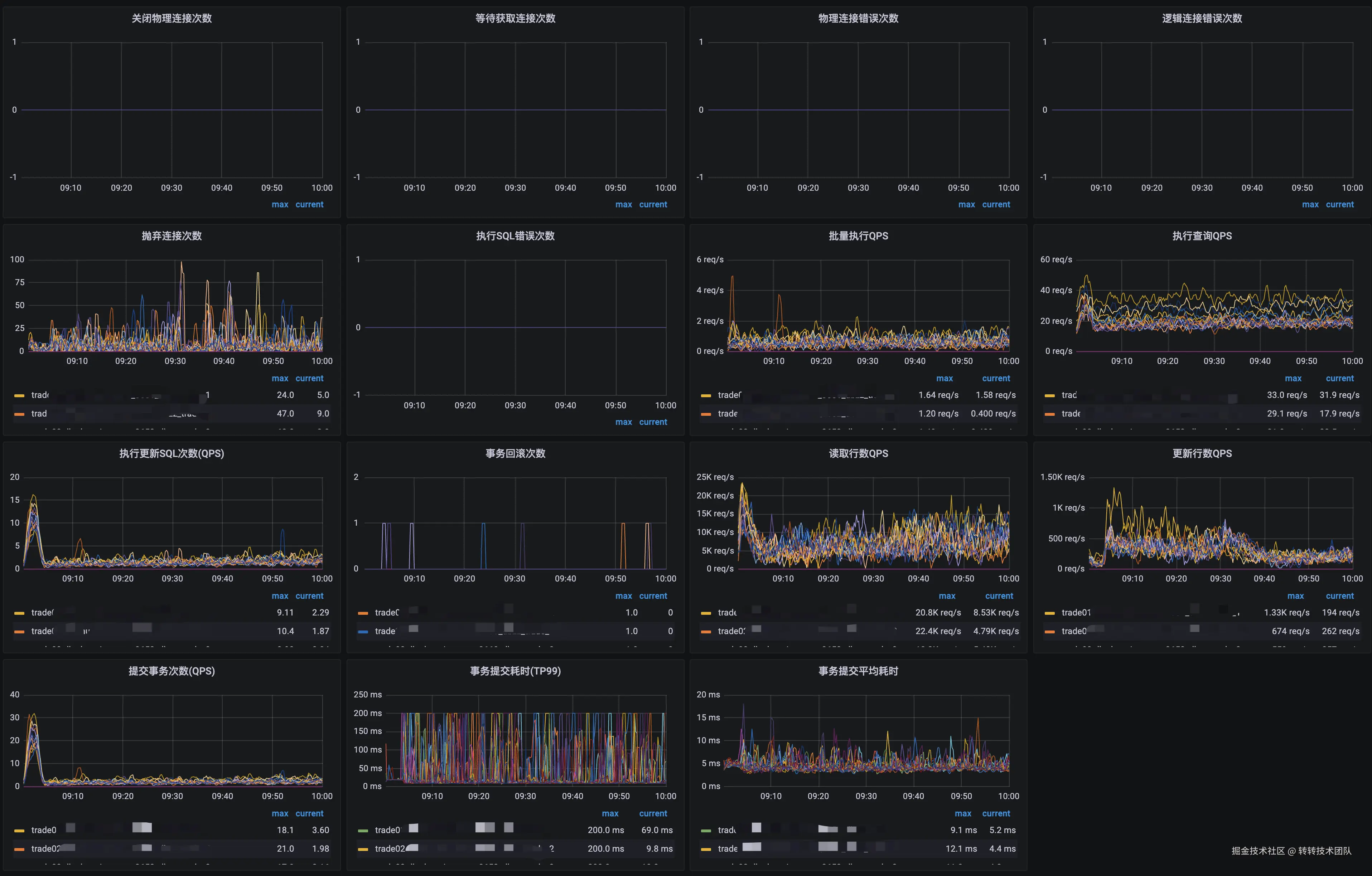The image size is (1372, 876).
Task: Click yellow series swatch in 抛弃连接次数 legend
Action: click(19, 395)
